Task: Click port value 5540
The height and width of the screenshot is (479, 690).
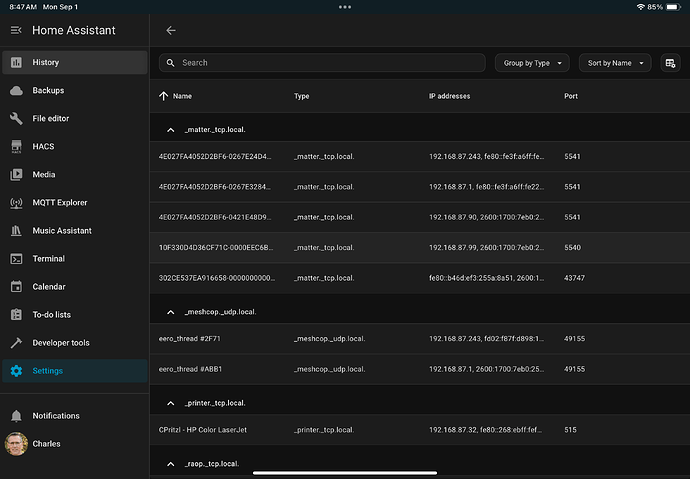Action: [572, 248]
